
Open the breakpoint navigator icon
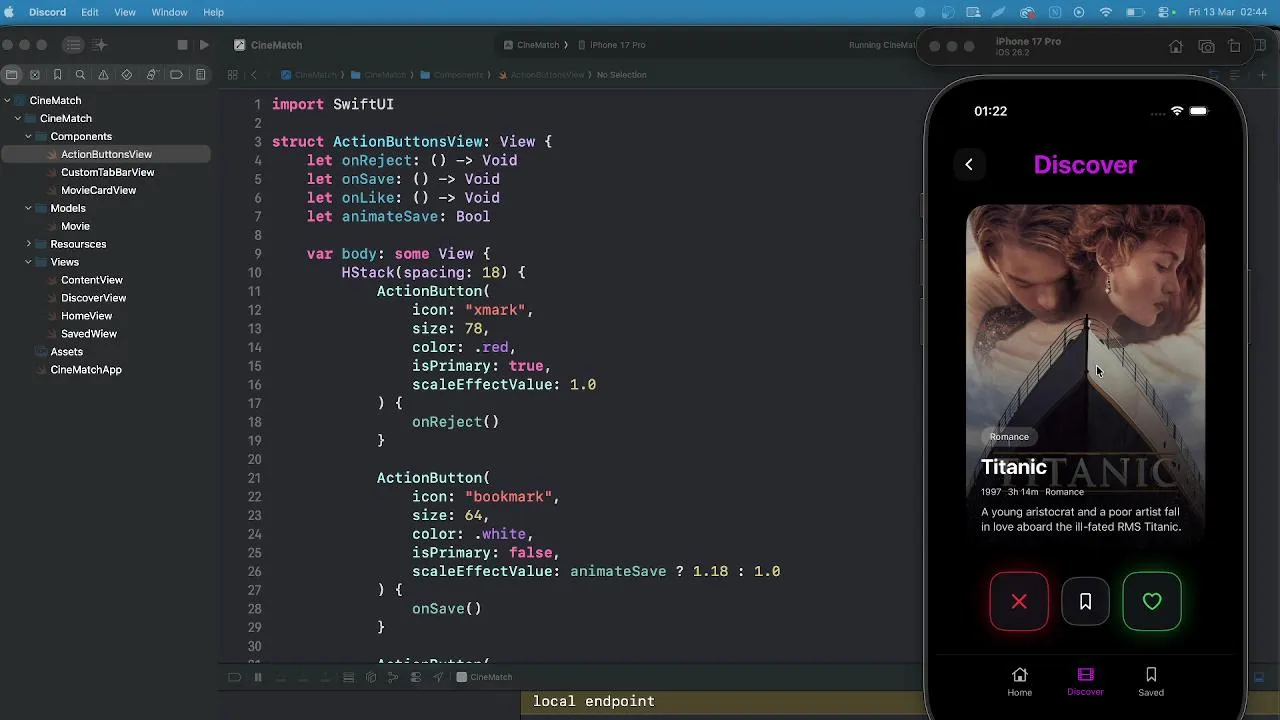(x=176, y=74)
